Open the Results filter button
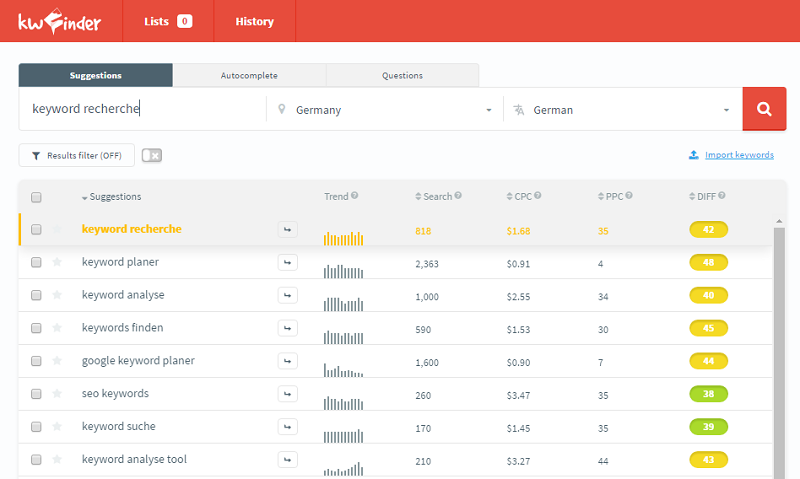The height and width of the screenshot is (479, 800). pos(77,155)
